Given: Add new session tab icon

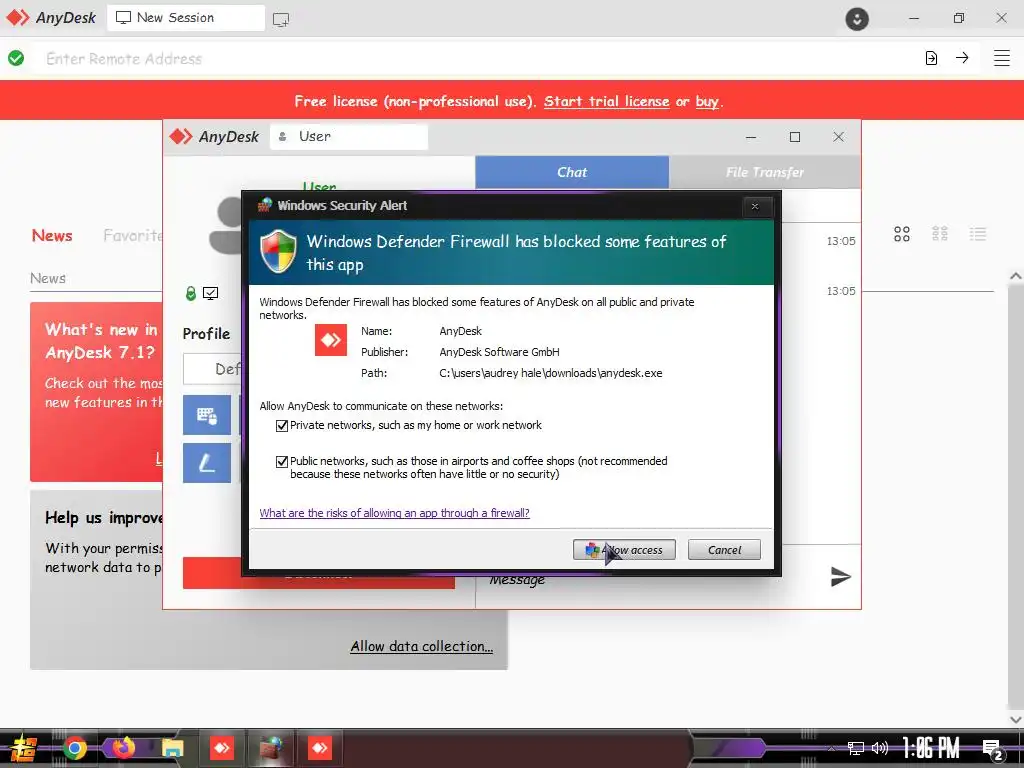Looking at the screenshot, I should pyautogui.click(x=281, y=19).
